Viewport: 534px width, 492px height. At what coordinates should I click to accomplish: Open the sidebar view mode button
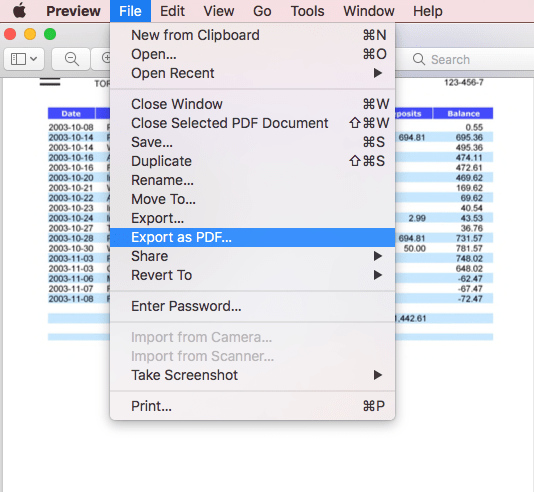click(24, 59)
